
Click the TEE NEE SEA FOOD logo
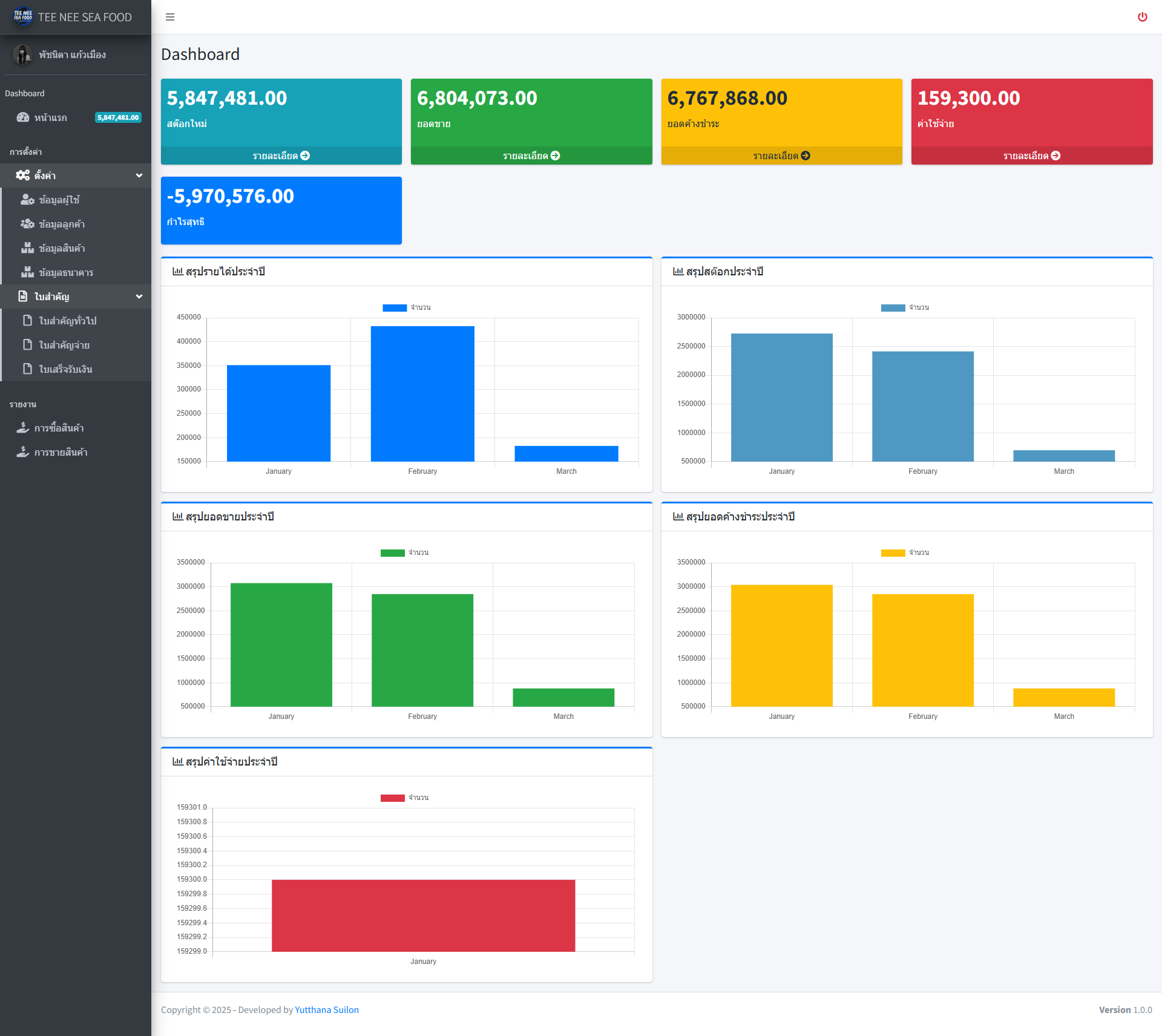pos(23,17)
